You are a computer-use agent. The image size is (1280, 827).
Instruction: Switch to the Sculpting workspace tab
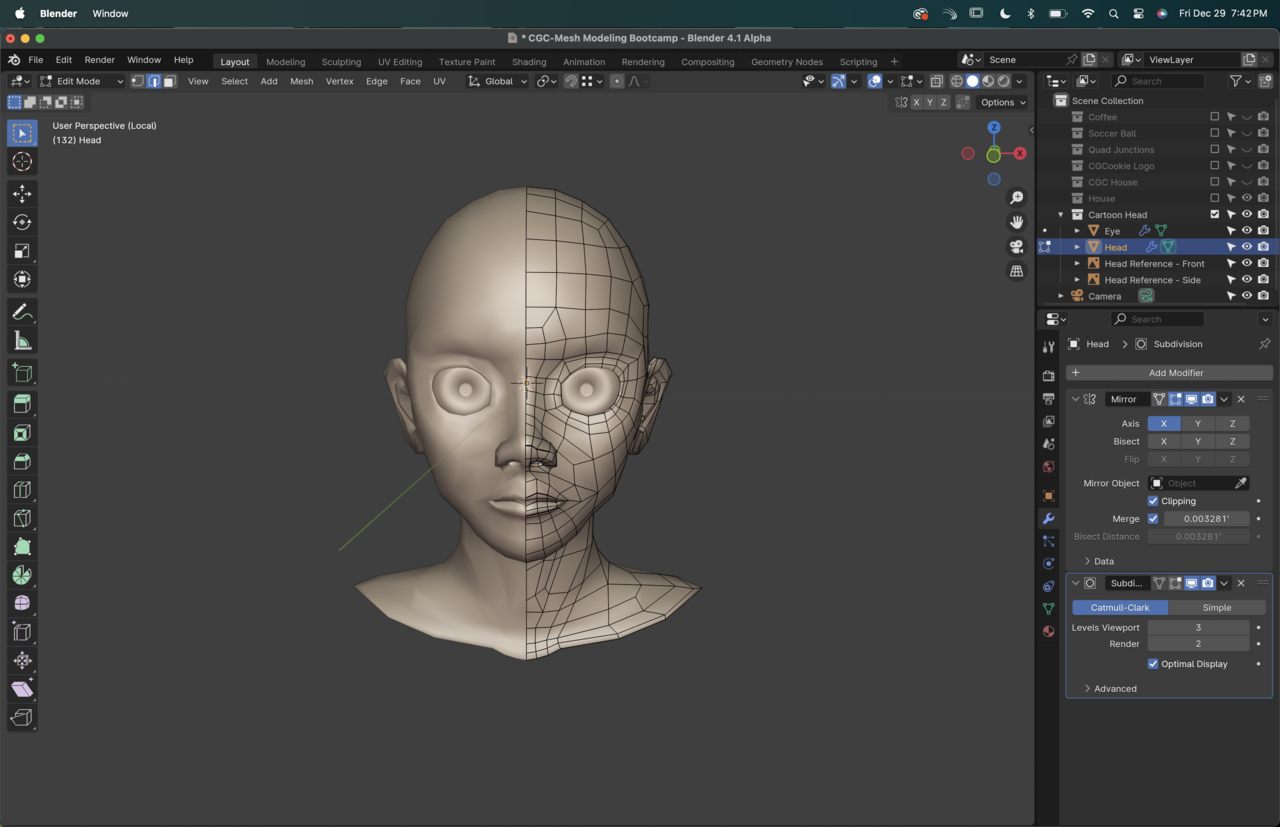[x=341, y=61]
